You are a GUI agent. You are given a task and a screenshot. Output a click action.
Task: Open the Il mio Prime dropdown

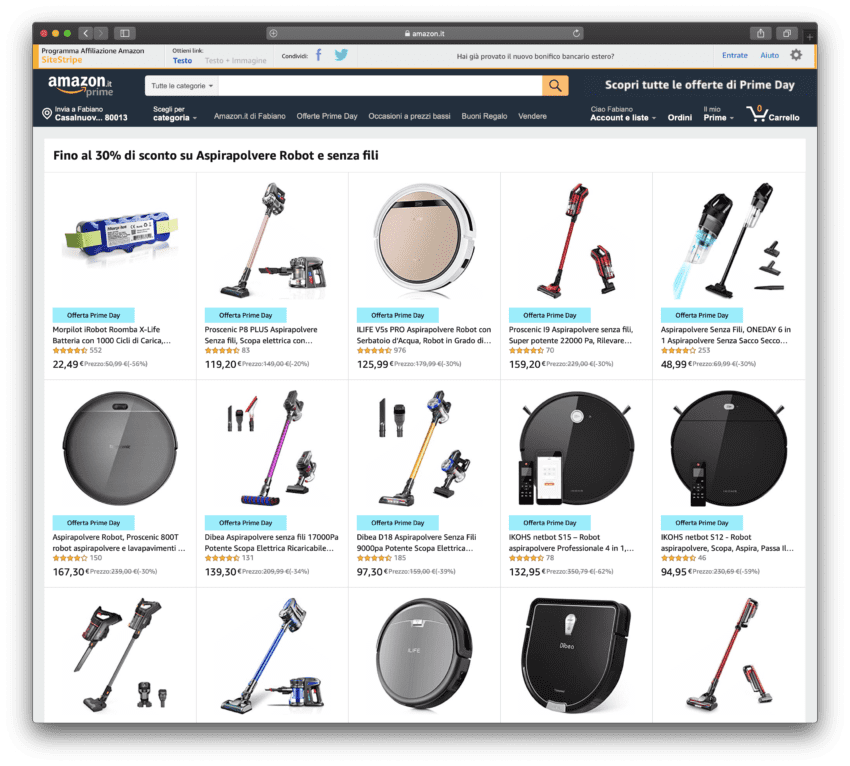click(x=718, y=113)
